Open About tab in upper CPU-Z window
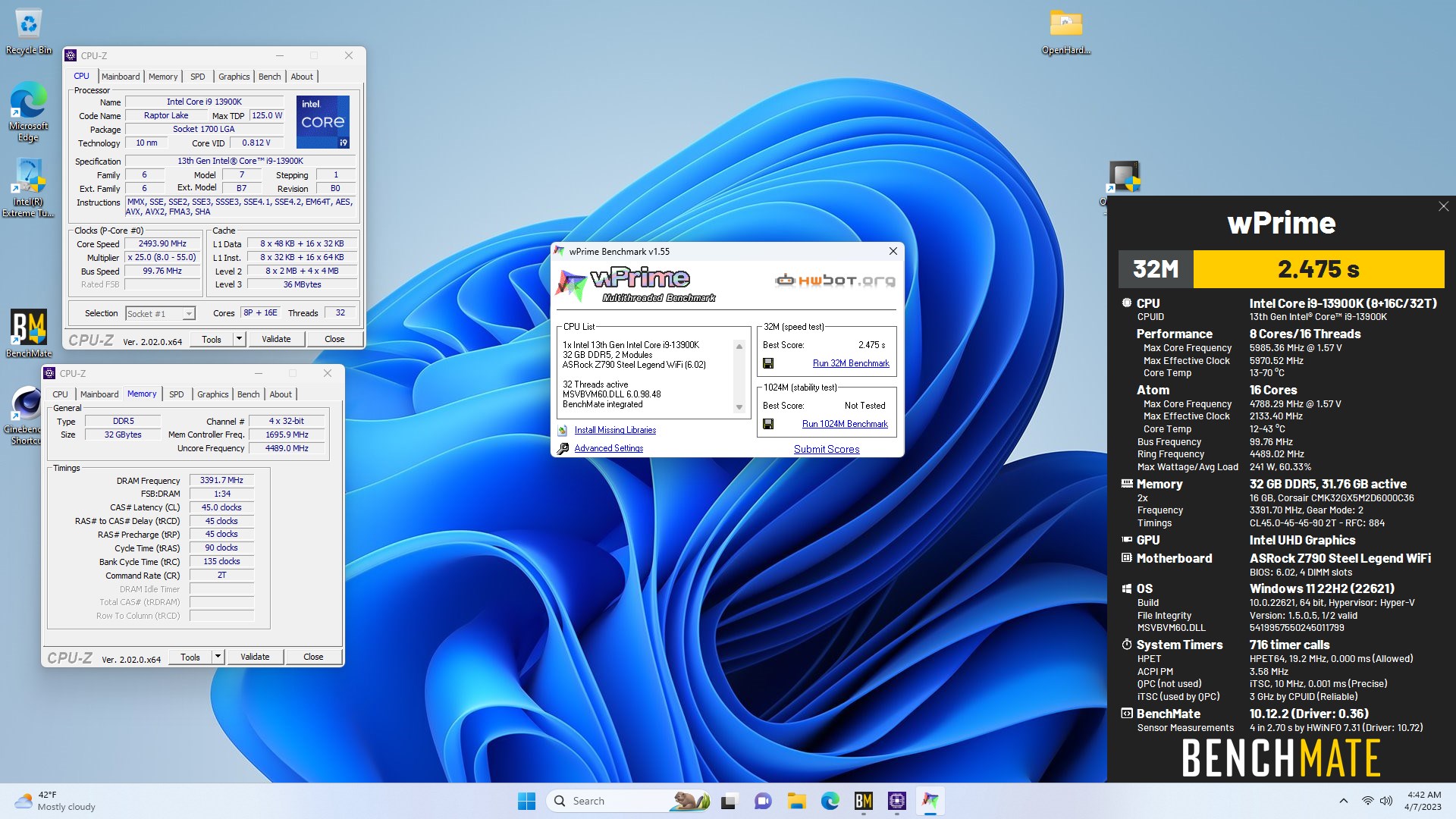The width and height of the screenshot is (1456, 819). pyautogui.click(x=302, y=77)
